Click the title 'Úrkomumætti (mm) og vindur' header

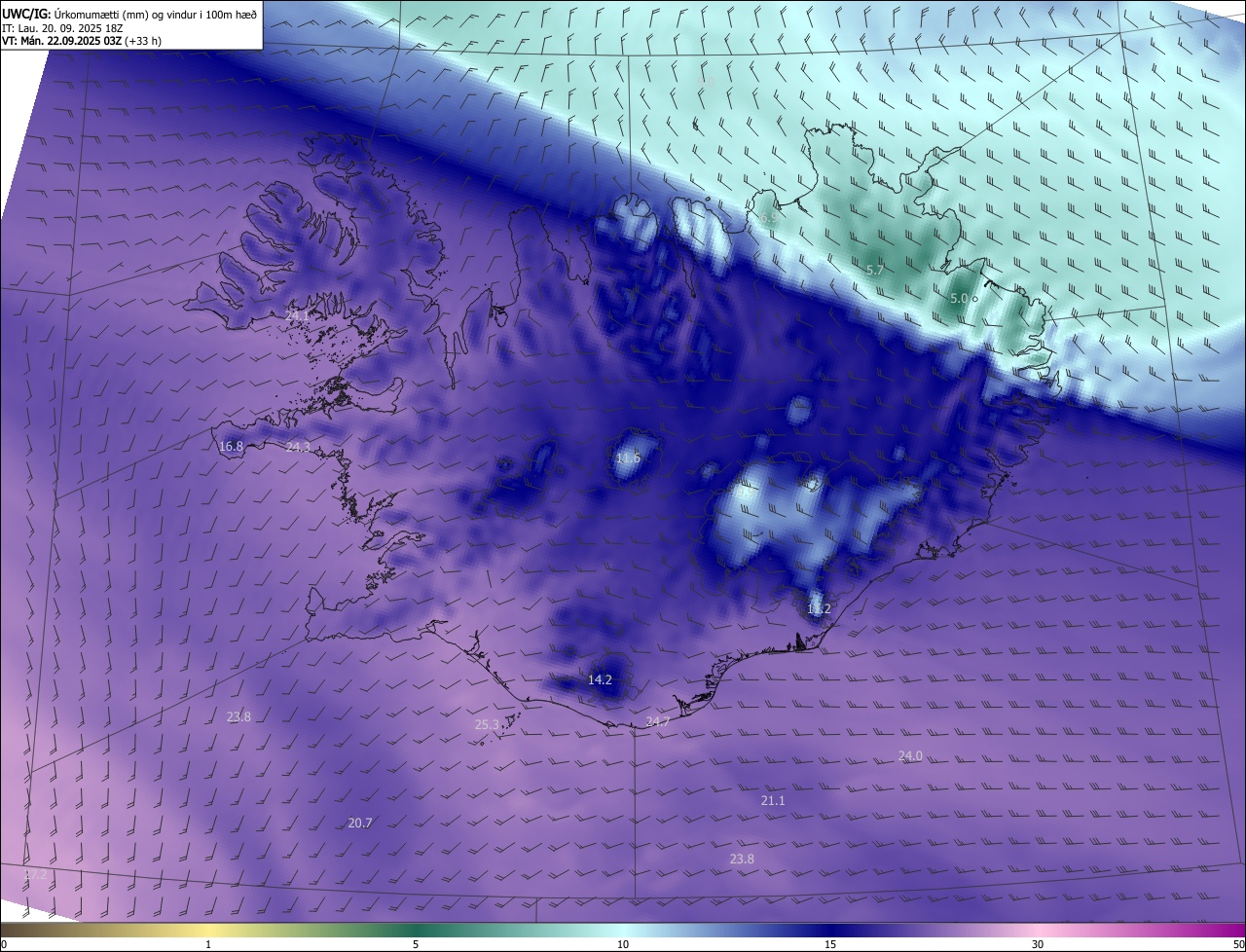(129, 13)
